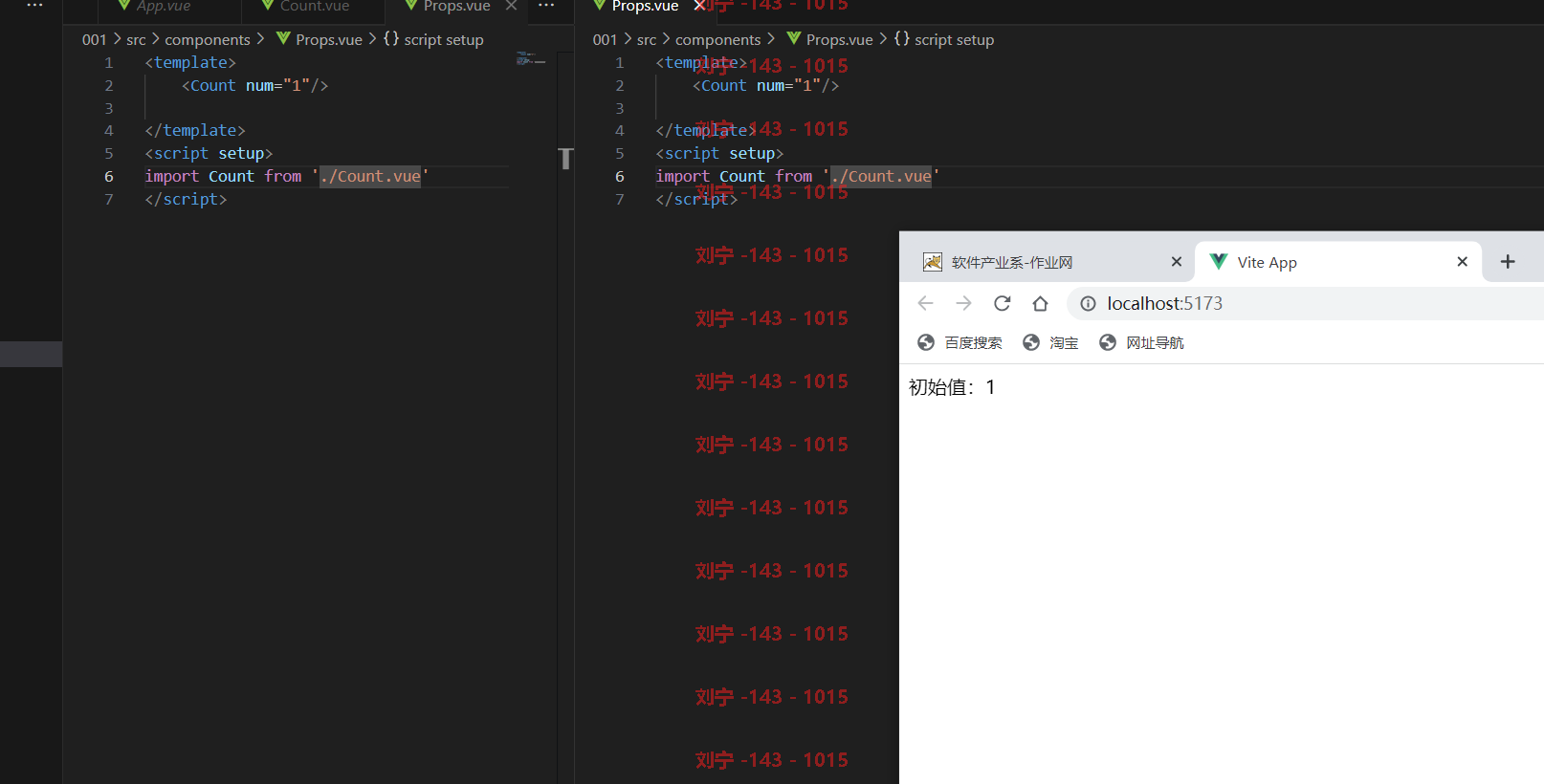1544x784 pixels.
Task: Open the 百度搜索 bookmark
Action: point(959,342)
